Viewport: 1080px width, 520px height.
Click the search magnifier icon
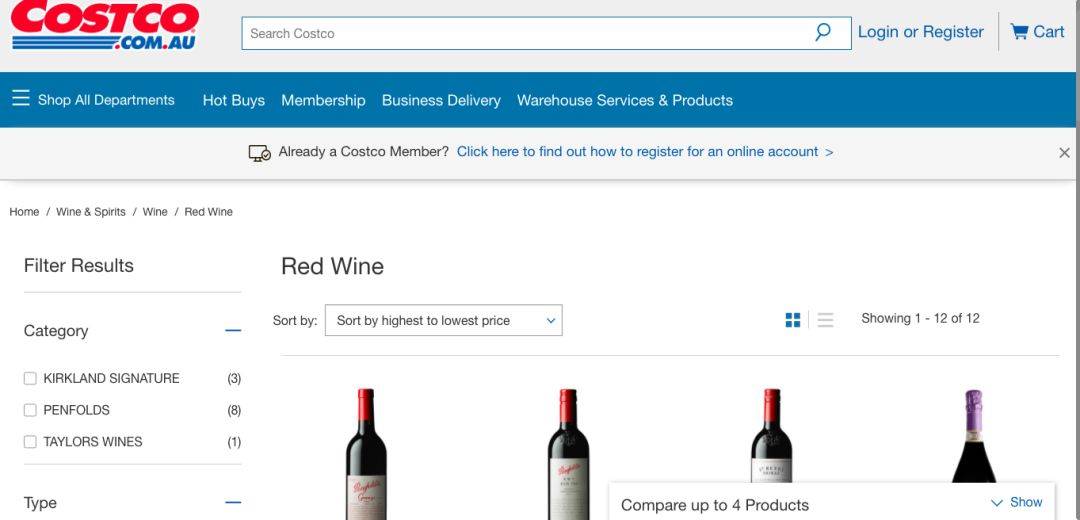tap(822, 32)
